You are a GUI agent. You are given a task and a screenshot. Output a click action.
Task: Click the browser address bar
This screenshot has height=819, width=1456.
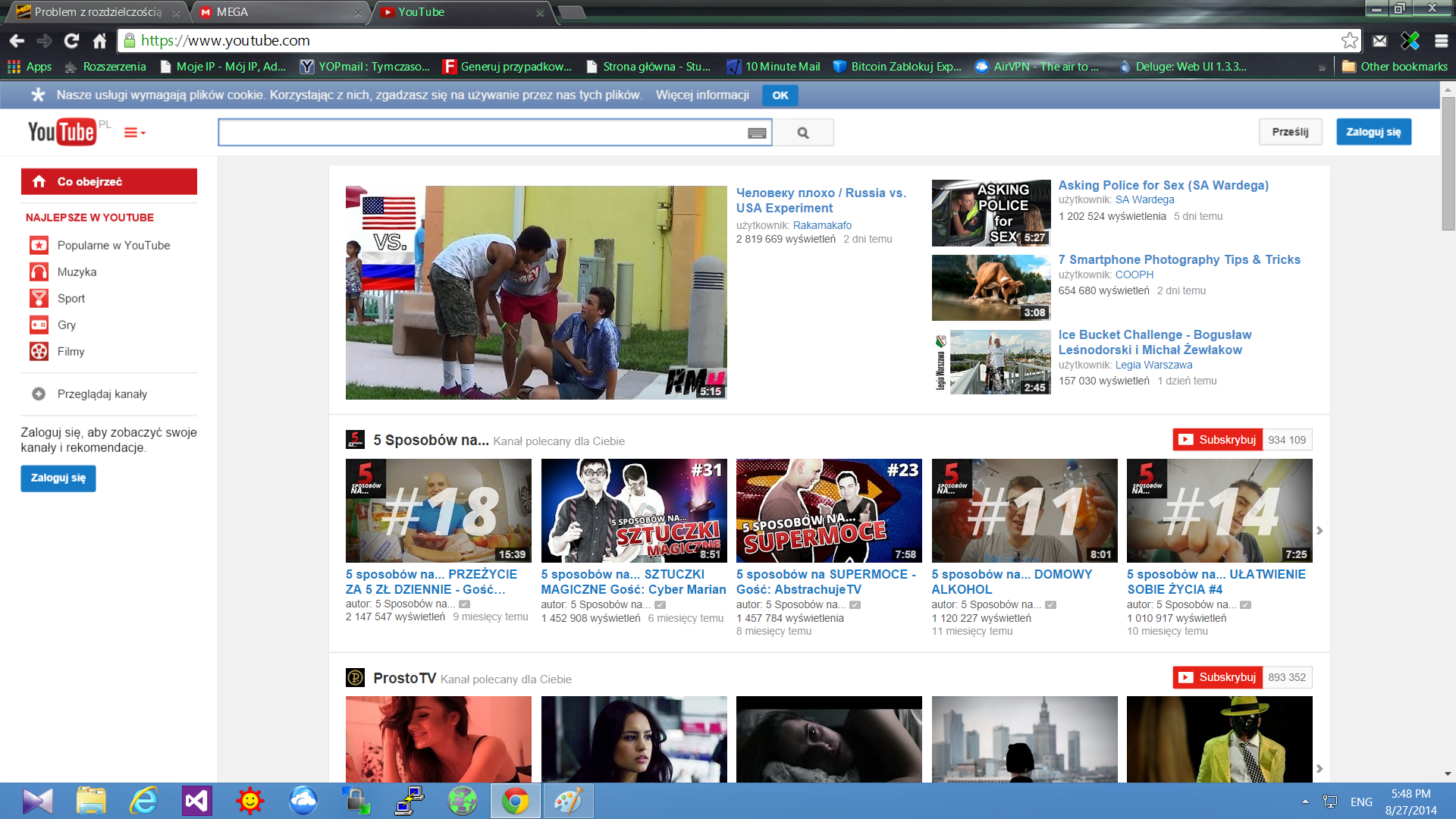tap(739, 41)
